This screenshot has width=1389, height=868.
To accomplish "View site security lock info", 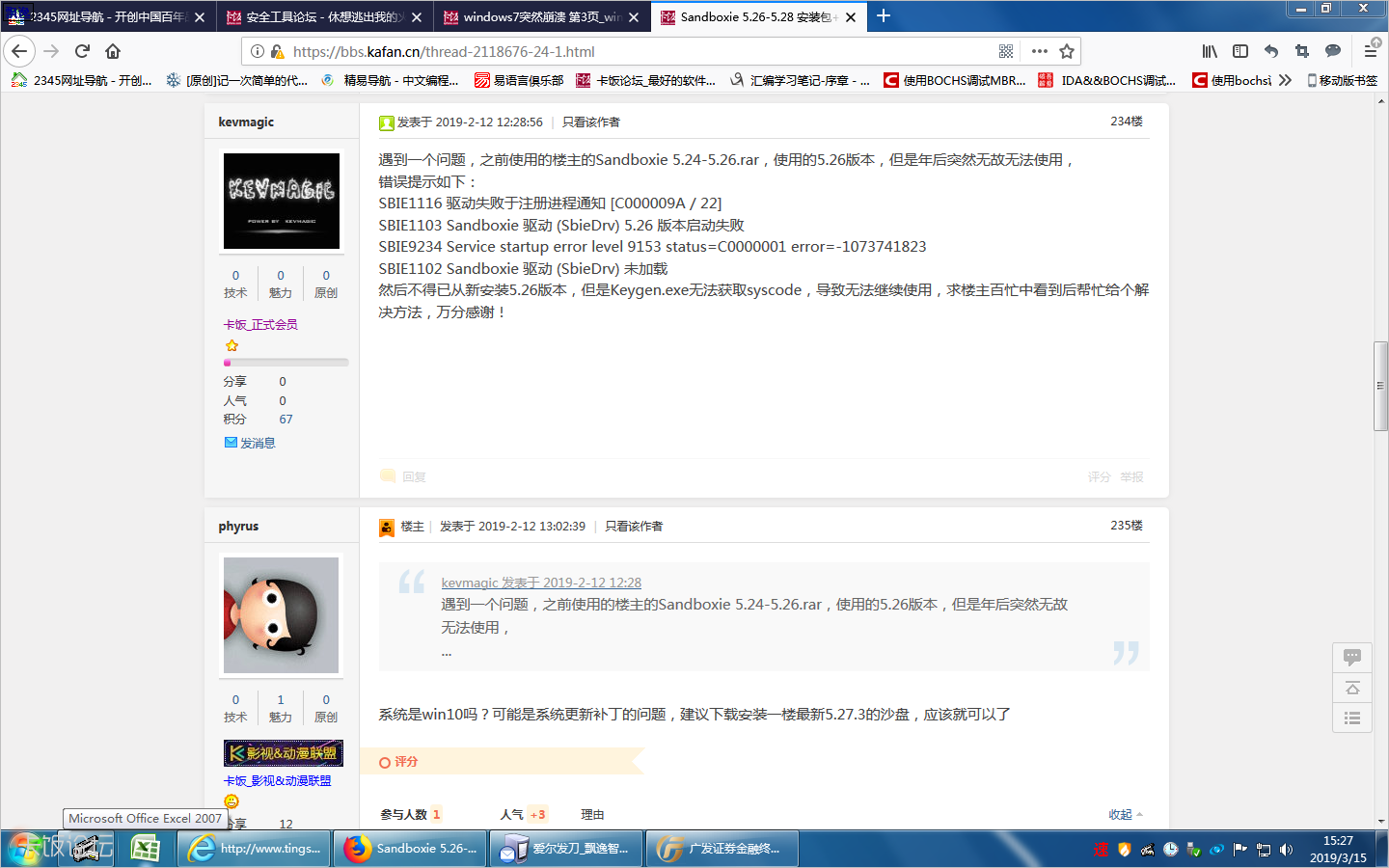I will pos(278,51).
